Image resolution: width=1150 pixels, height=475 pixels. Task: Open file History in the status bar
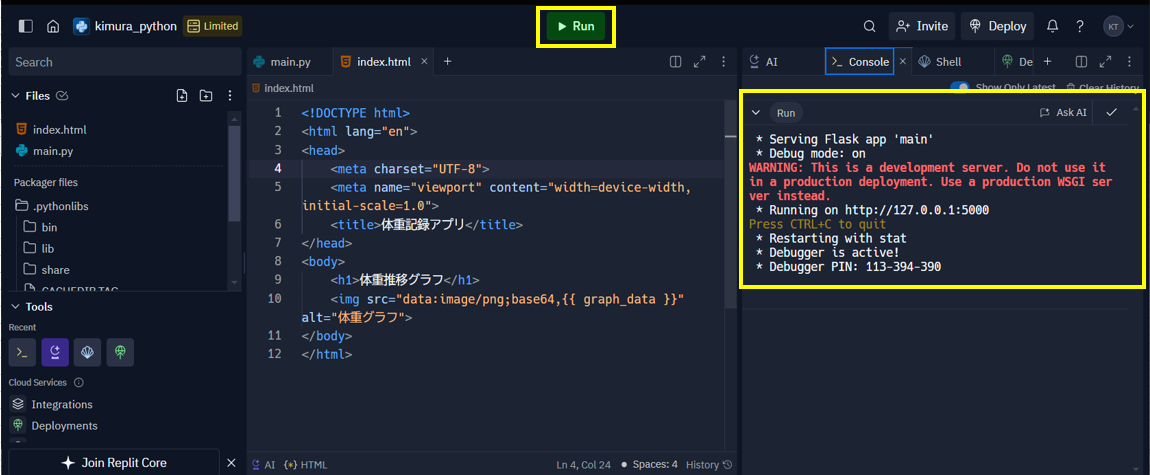[x=708, y=465]
